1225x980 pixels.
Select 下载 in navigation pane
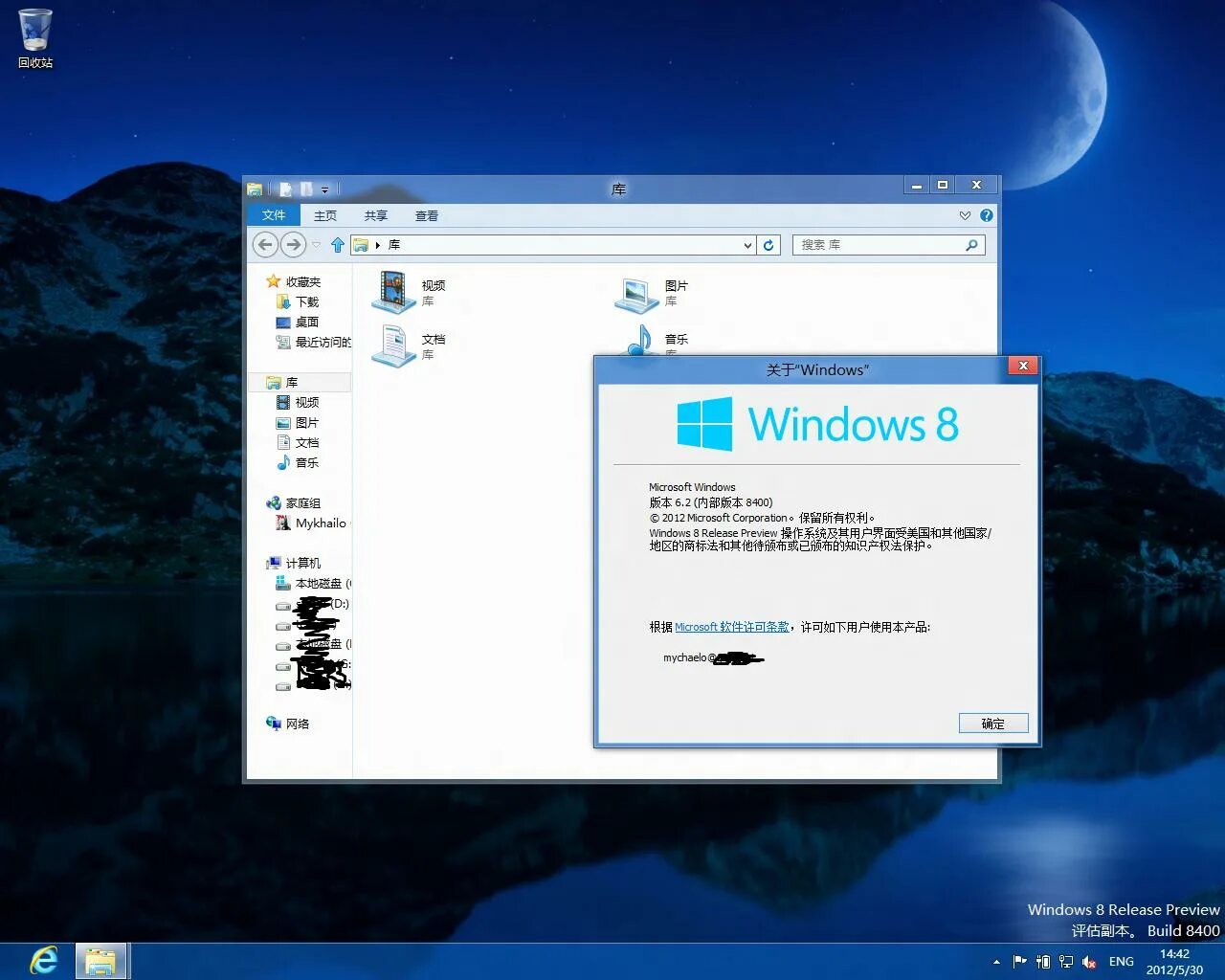click(298, 301)
